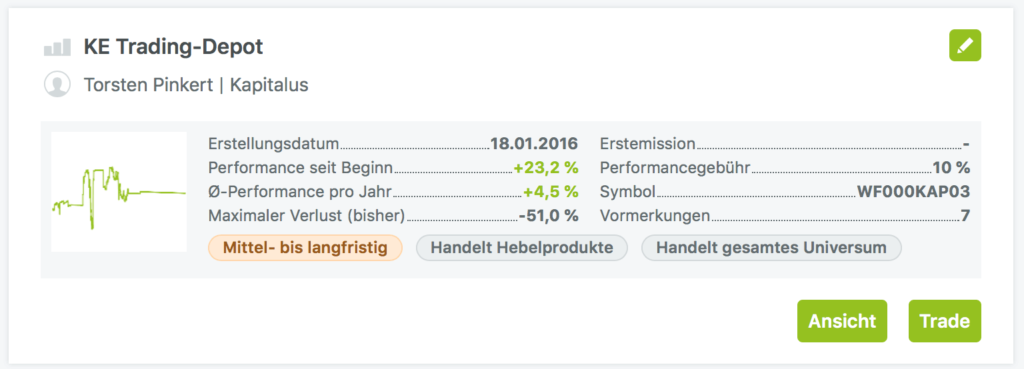Click the symbol WF000KAP03

click(914, 192)
